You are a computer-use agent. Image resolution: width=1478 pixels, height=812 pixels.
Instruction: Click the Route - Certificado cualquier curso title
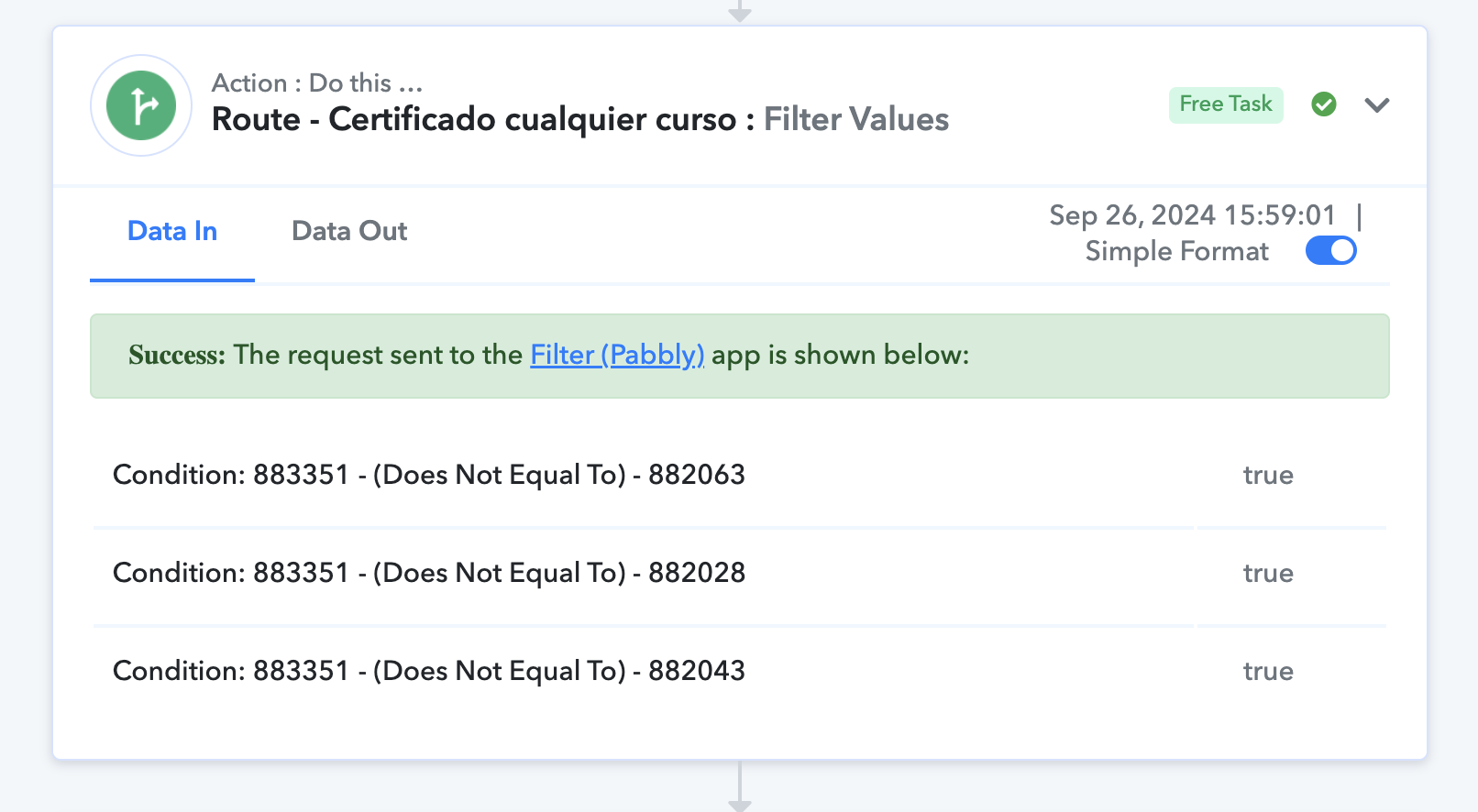[x=474, y=119]
